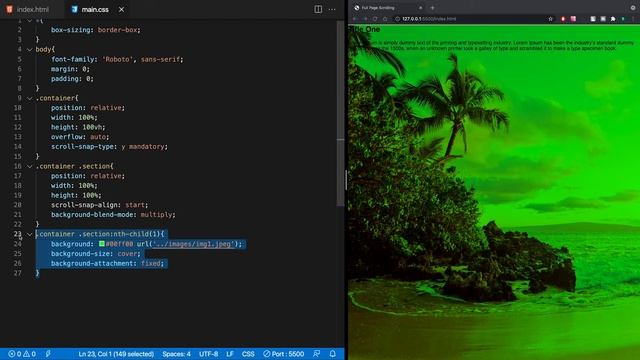Close the Full Page Scrolling browser tab
The image size is (640, 360).
pyautogui.click(x=420, y=8)
